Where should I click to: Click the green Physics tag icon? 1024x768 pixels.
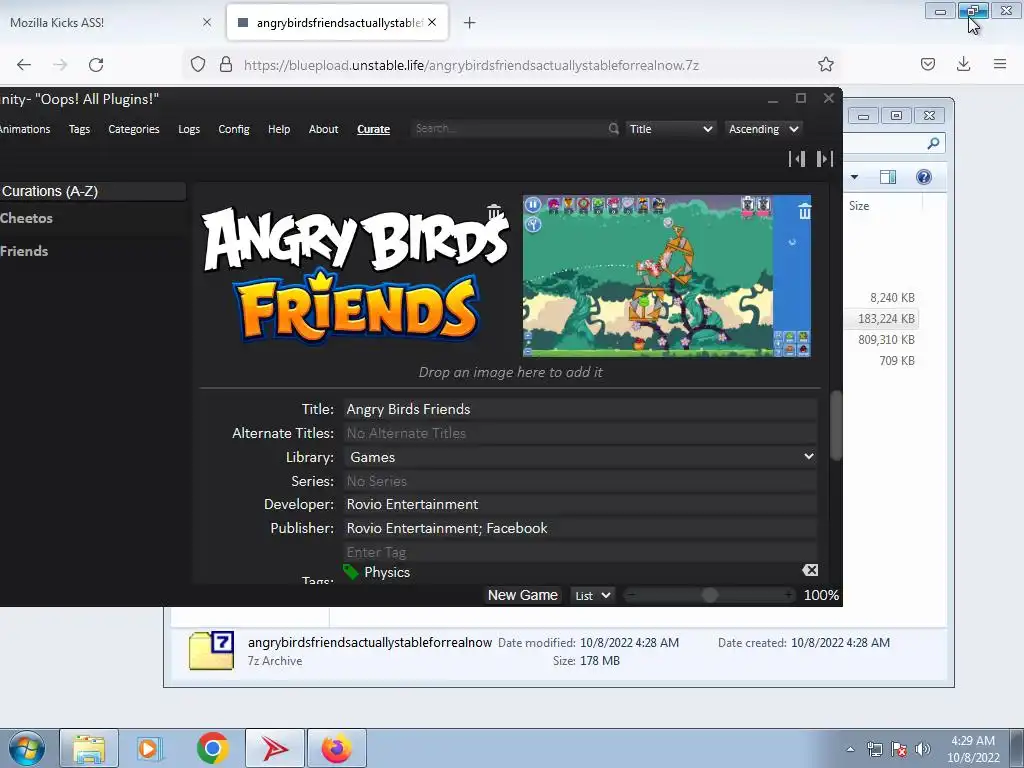pos(351,572)
